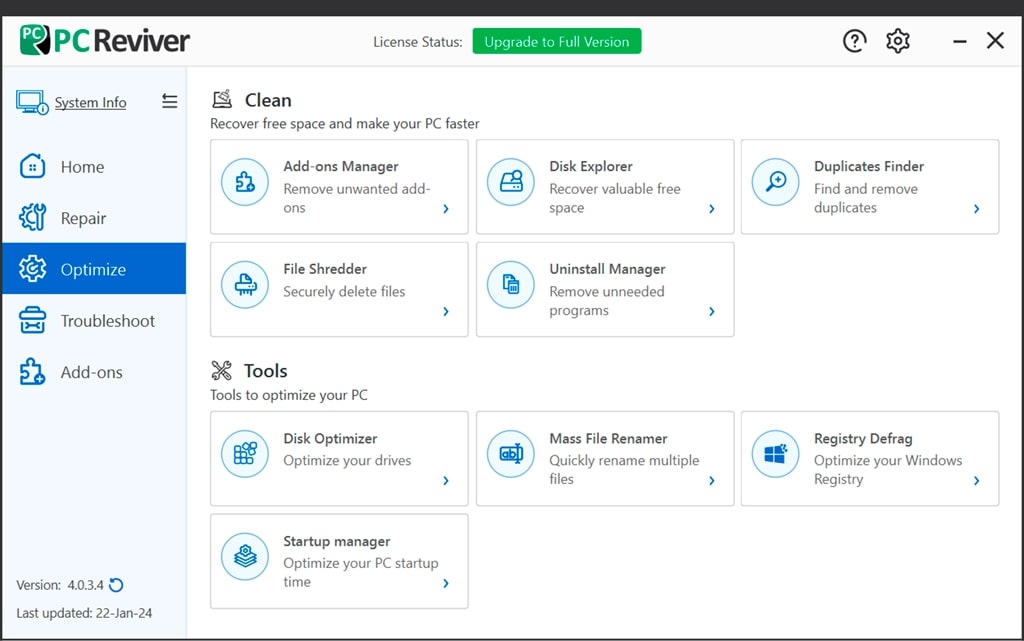Switch to the Troubleshoot section
This screenshot has width=1024, height=641.
coord(107,321)
